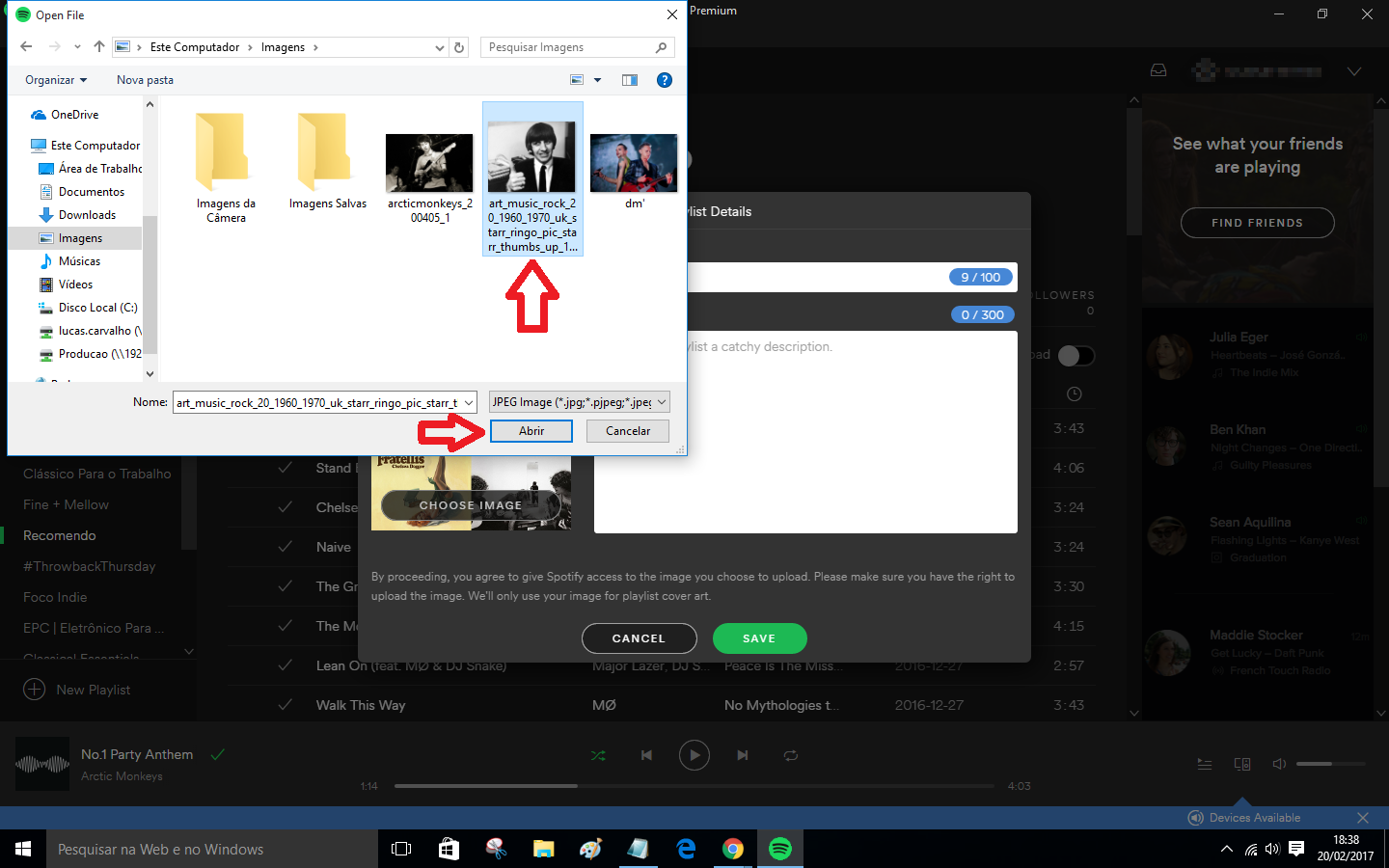Select Documentos in navigation pane
The height and width of the screenshot is (868, 1389).
pos(92,192)
